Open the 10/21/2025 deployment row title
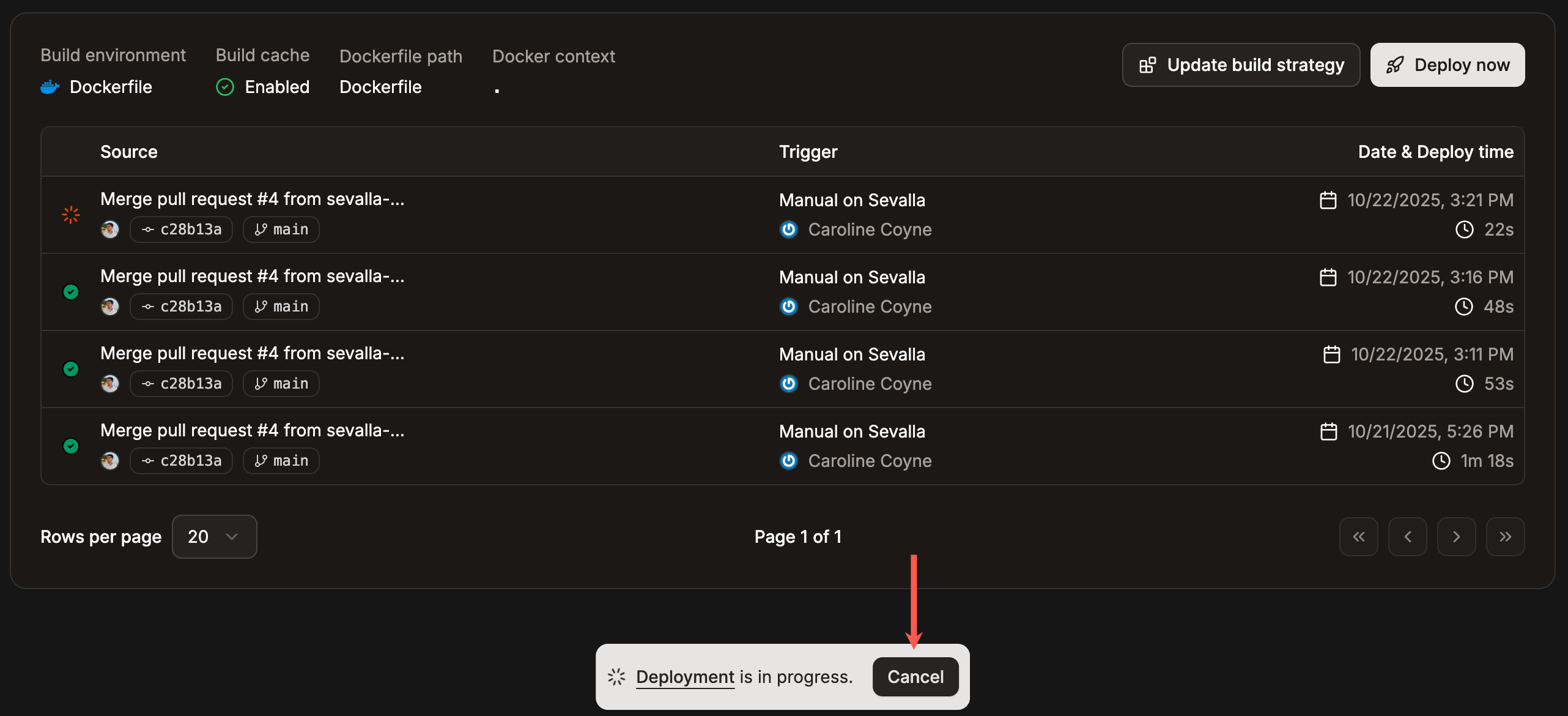 [252, 430]
